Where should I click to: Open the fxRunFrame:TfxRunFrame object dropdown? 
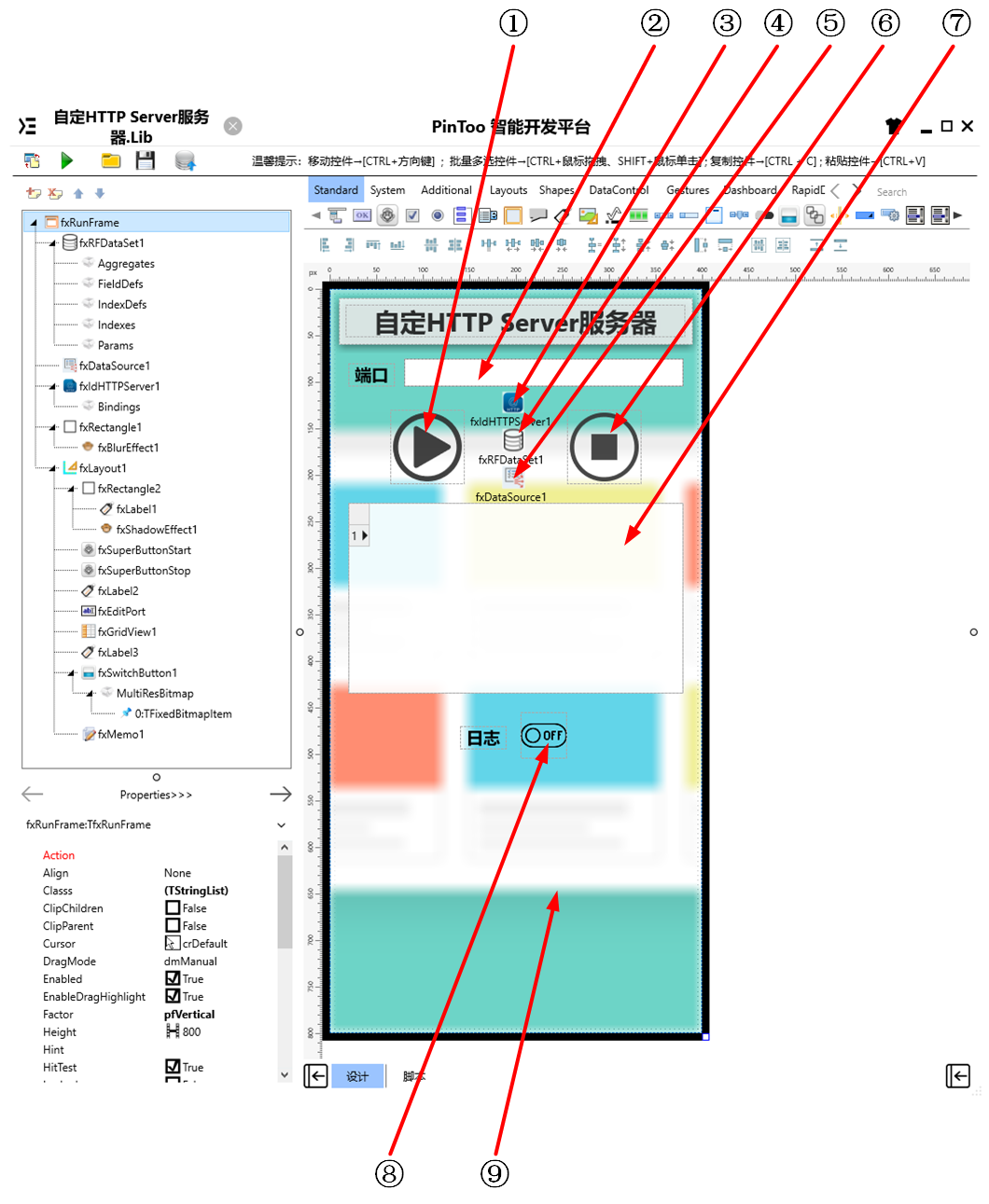coord(282,825)
